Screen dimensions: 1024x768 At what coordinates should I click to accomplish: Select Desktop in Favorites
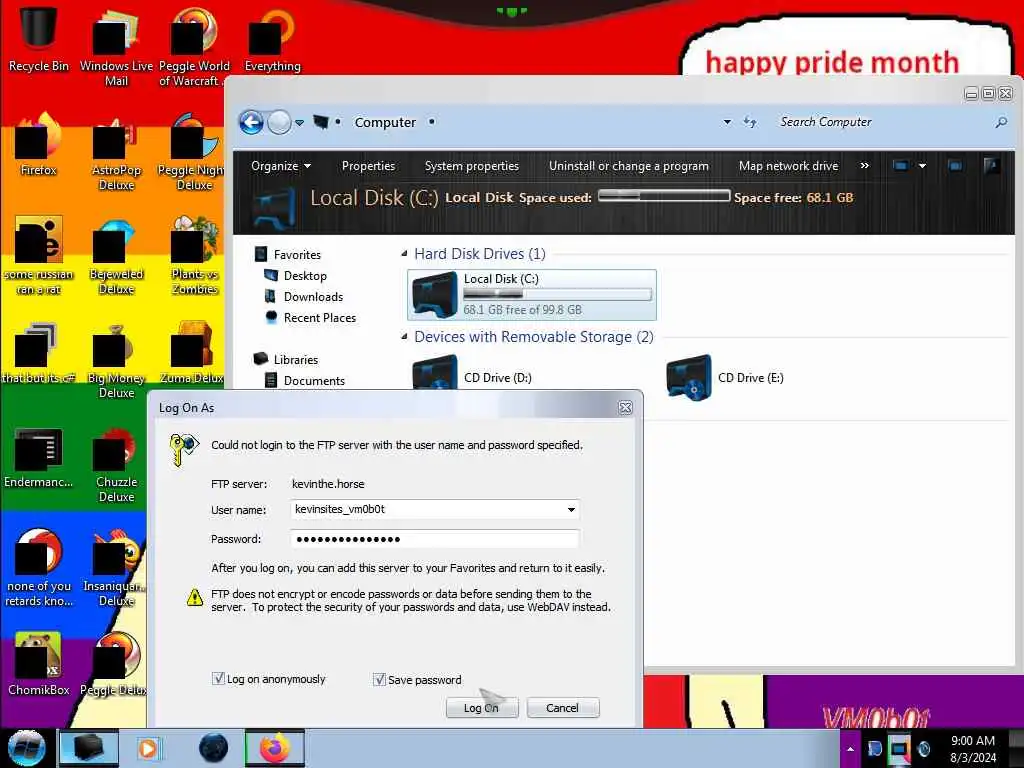point(295,276)
